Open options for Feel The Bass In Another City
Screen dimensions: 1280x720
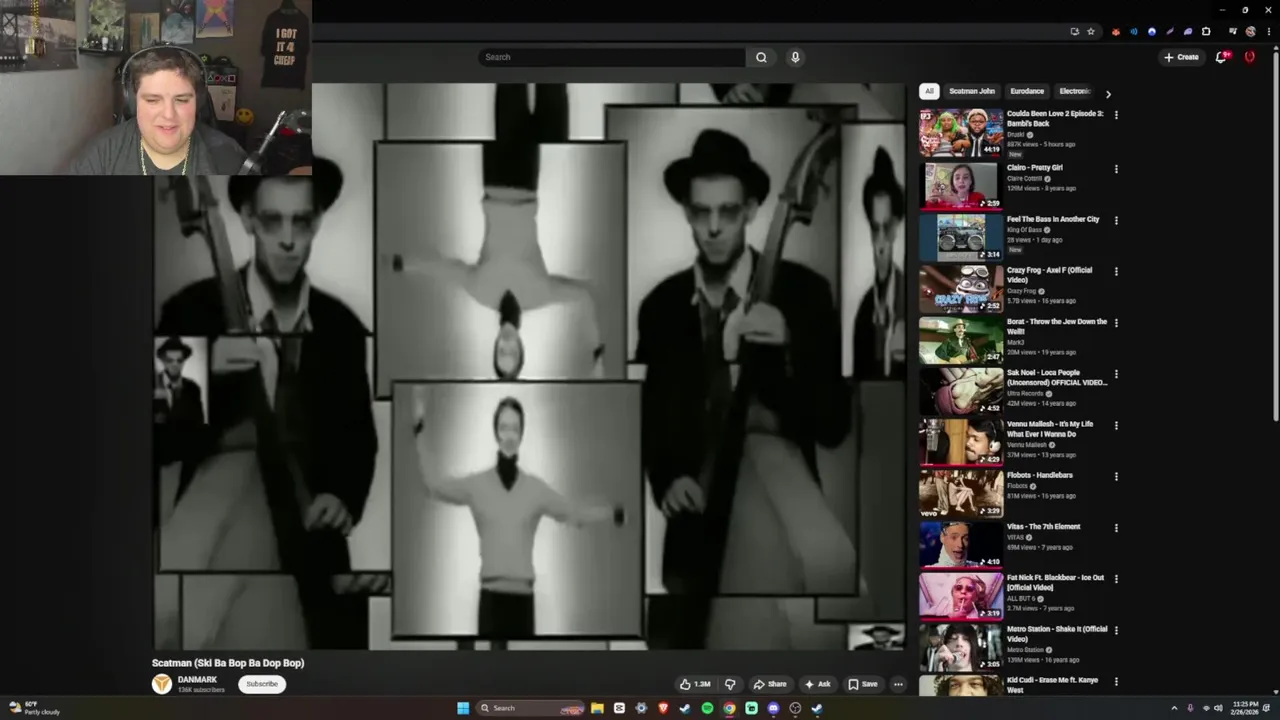click(x=1116, y=220)
